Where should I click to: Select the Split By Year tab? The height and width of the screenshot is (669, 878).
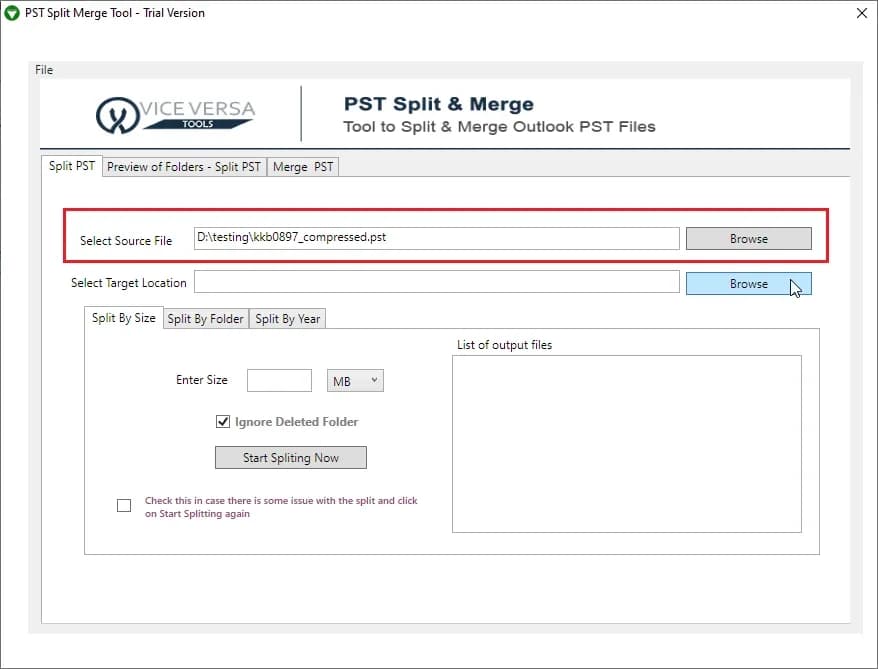[x=287, y=319]
